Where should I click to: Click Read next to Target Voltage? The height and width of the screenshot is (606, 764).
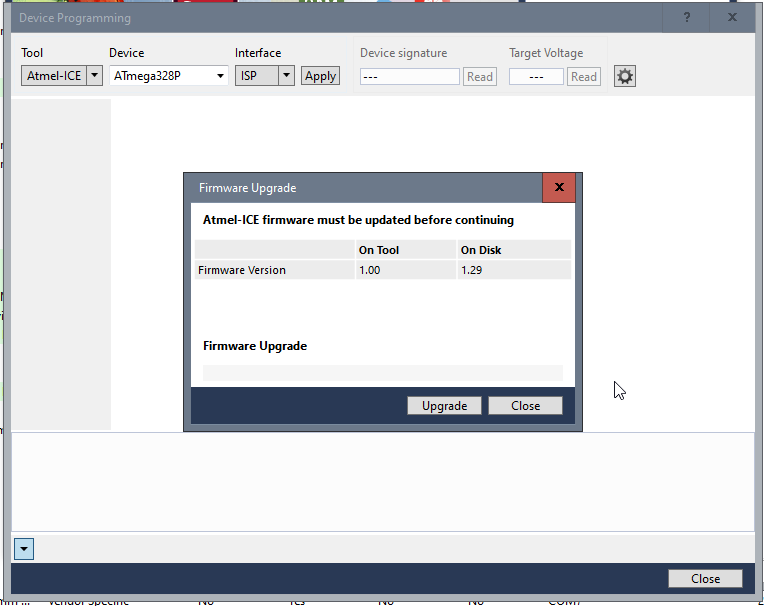point(584,76)
